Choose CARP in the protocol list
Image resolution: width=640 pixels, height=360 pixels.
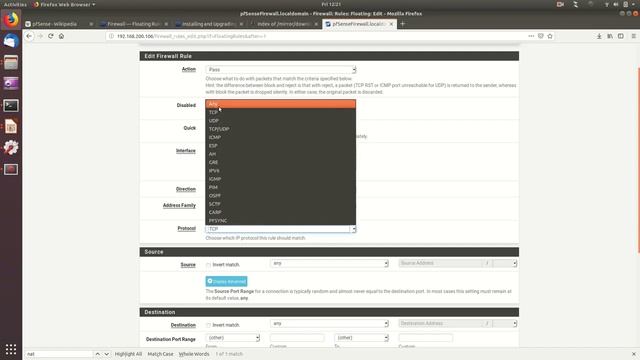[280, 212]
